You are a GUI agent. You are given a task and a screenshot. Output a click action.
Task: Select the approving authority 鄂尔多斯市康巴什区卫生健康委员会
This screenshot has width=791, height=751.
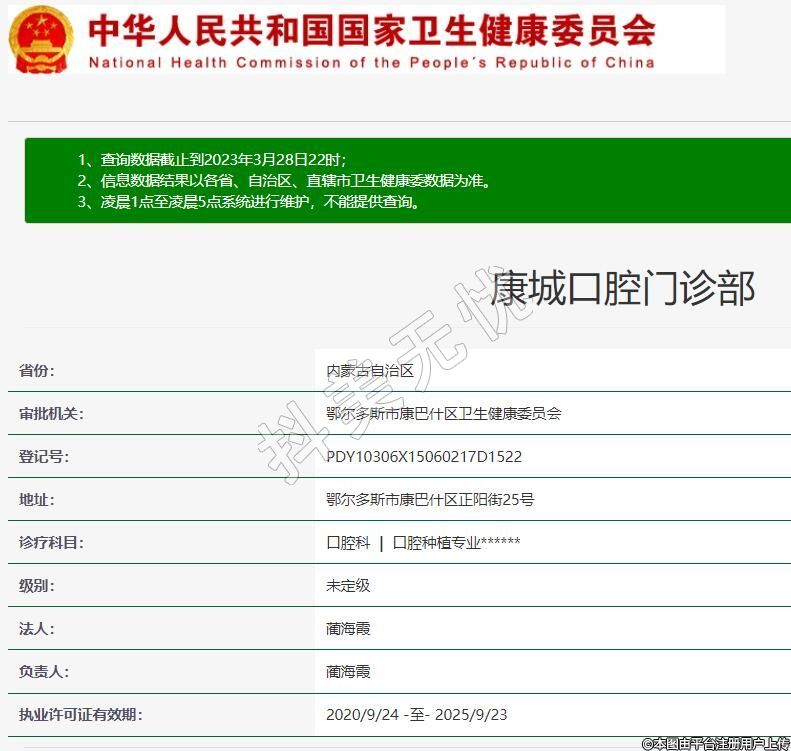point(443,414)
